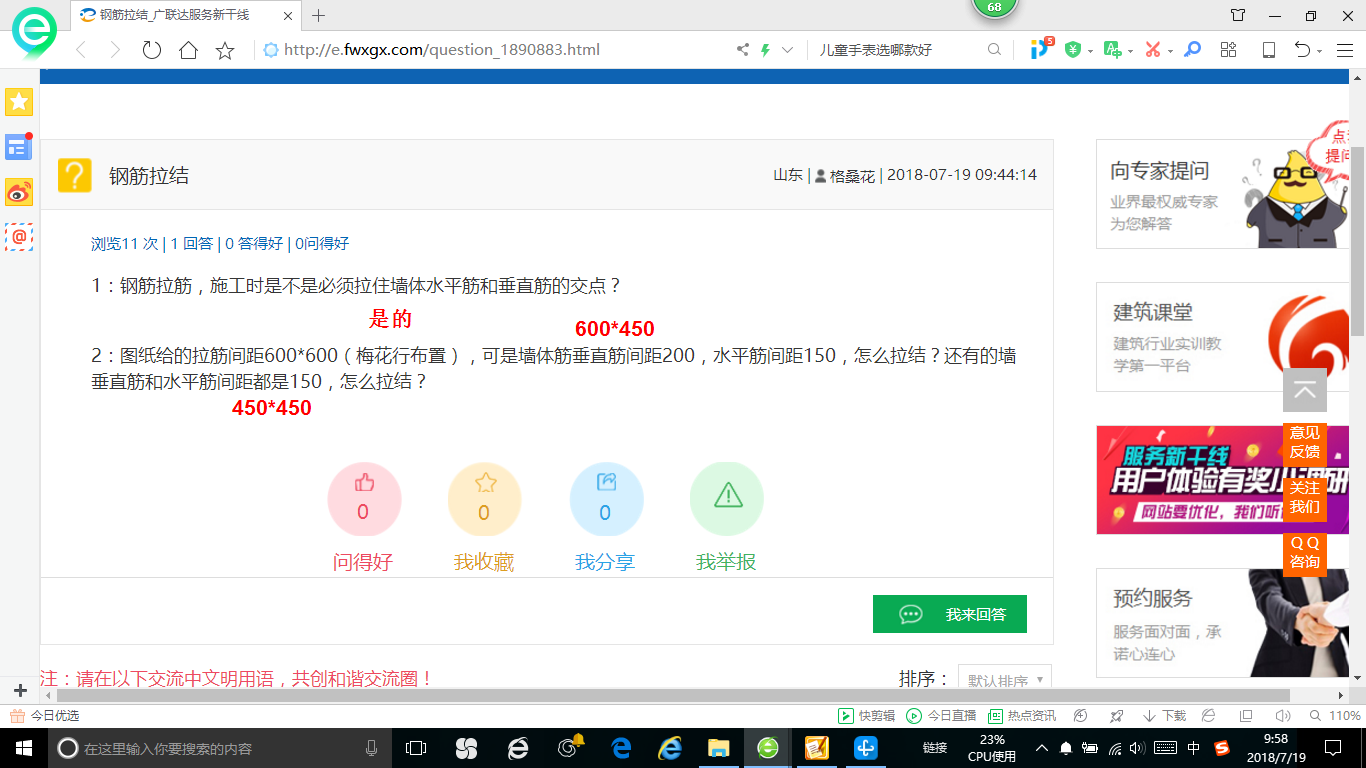Image resolution: width=1366 pixels, height=768 pixels.
Task: Open the sidebar news feed icon
Action: point(19,147)
